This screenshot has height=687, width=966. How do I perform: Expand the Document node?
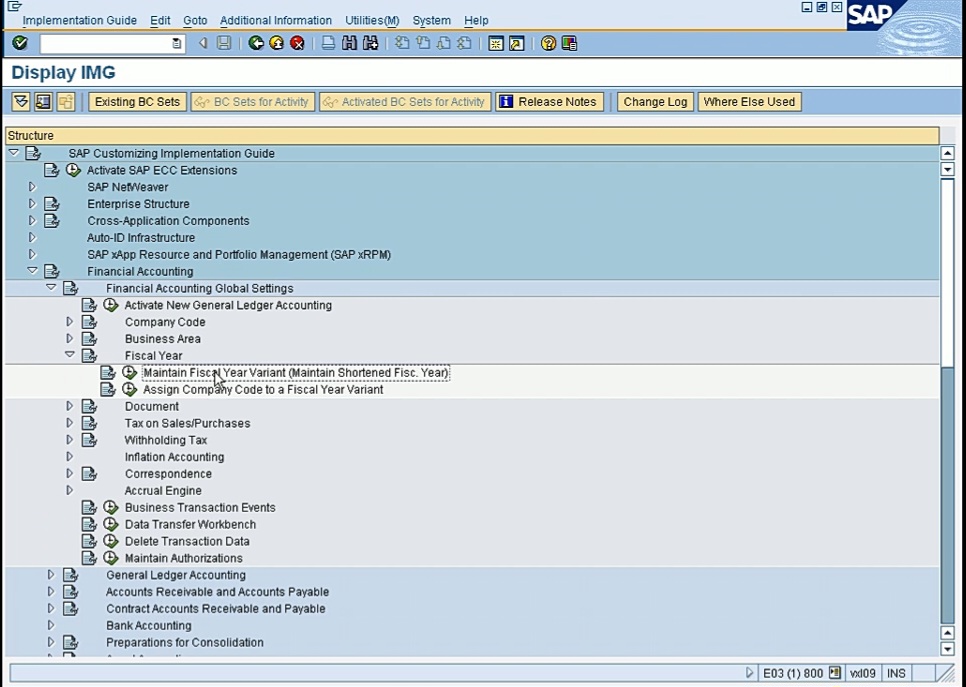pos(70,406)
